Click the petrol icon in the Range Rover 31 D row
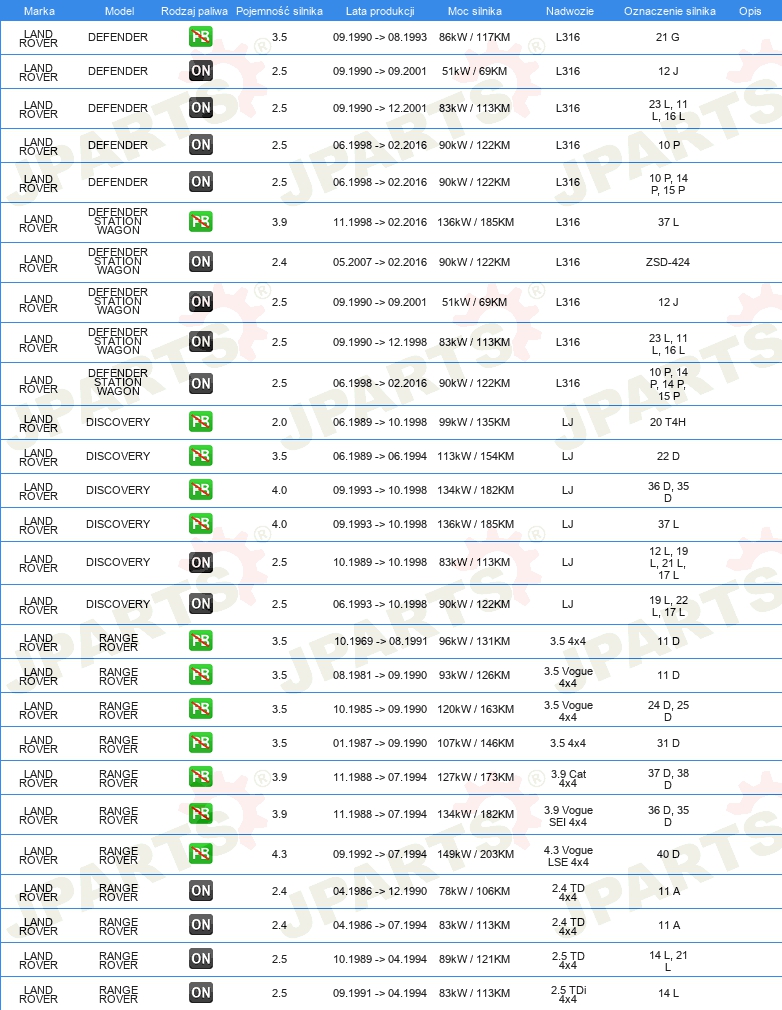 pyautogui.click(x=200, y=743)
